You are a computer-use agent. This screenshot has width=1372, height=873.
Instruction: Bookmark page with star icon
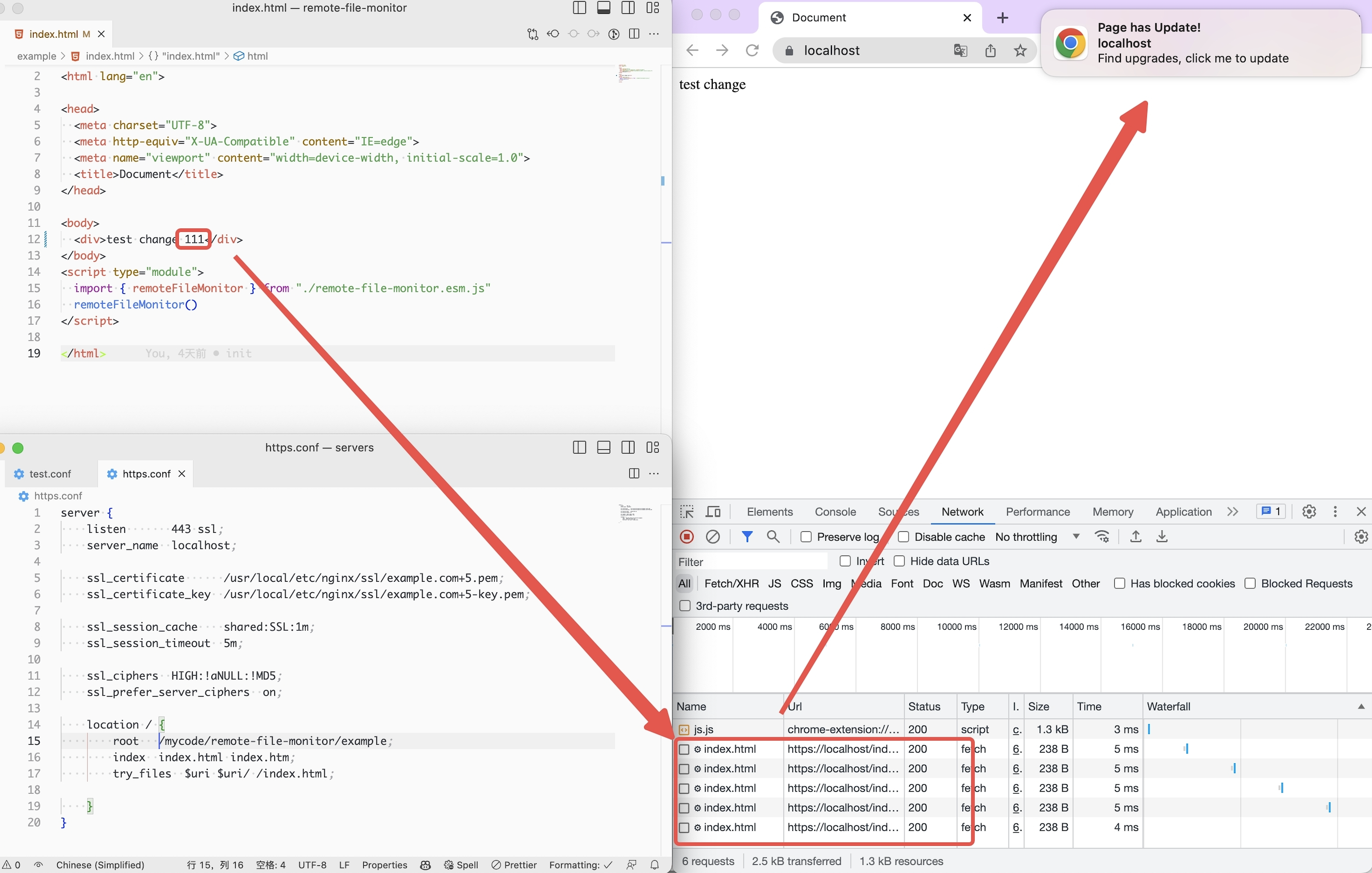[x=1020, y=51]
